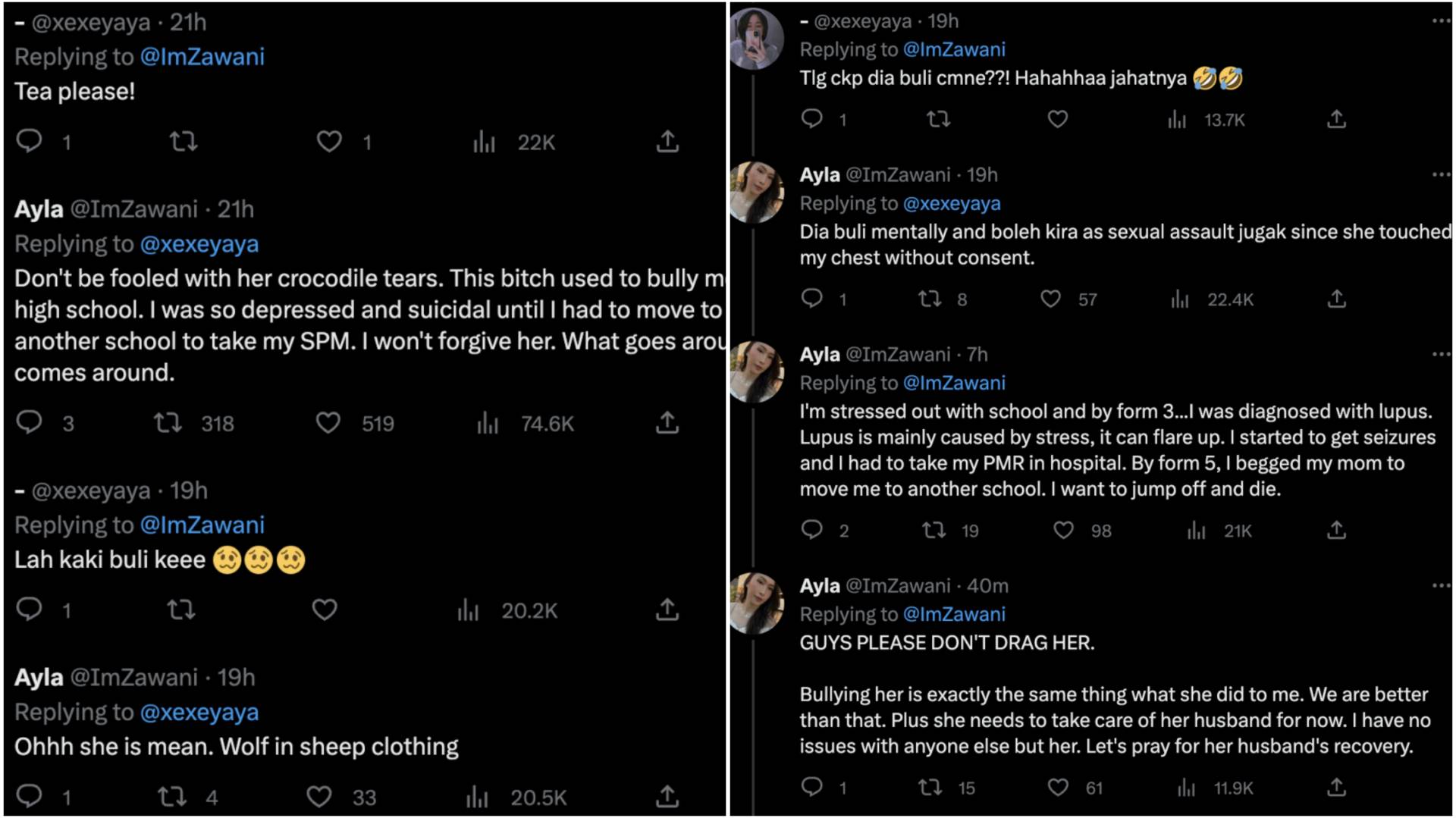
Task: View analytics of the 74.6K views tweet
Action: click(x=488, y=422)
